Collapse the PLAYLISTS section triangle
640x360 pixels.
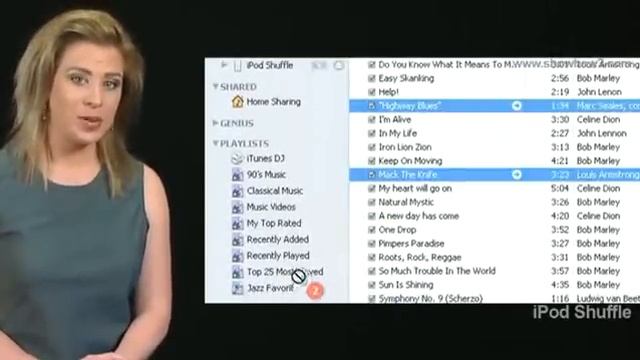point(216,143)
